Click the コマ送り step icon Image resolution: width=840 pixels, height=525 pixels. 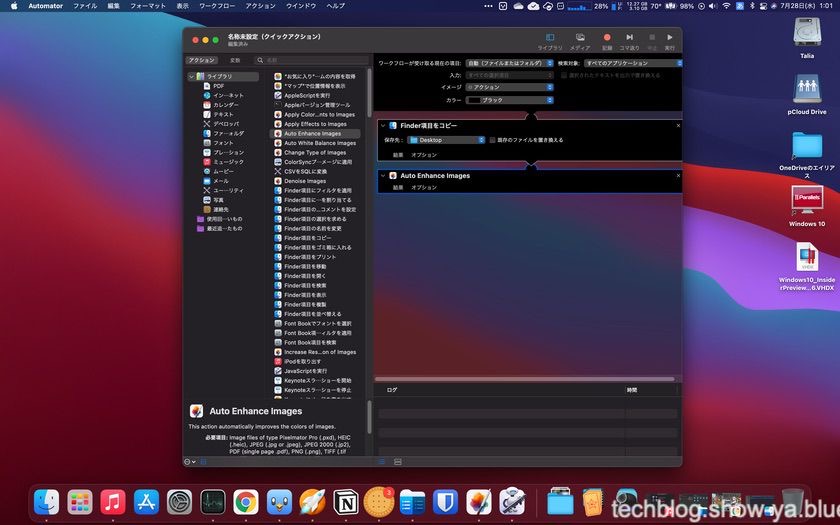(629, 39)
